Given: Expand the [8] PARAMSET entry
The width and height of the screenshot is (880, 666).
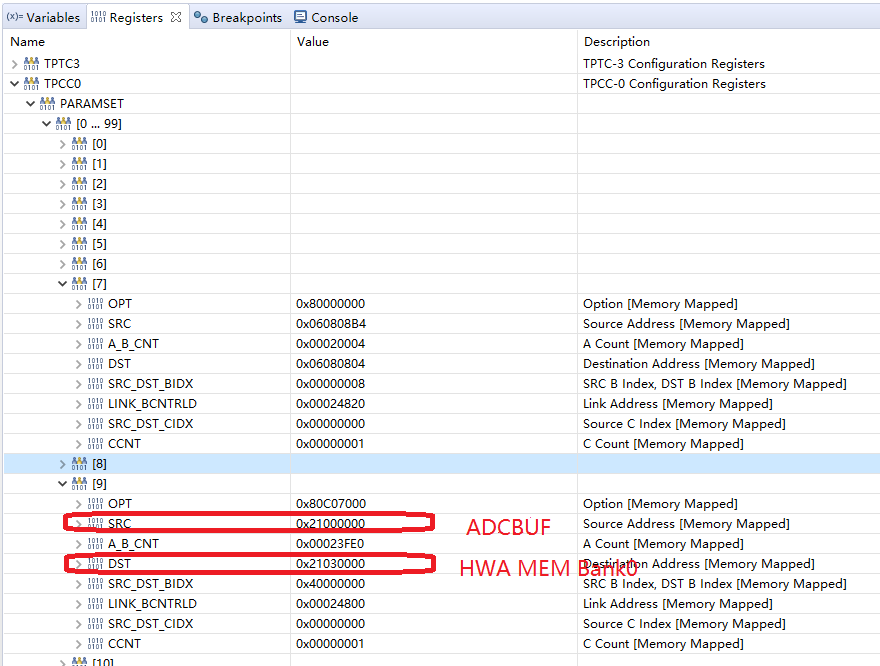Looking at the screenshot, I should click(62, 463).
